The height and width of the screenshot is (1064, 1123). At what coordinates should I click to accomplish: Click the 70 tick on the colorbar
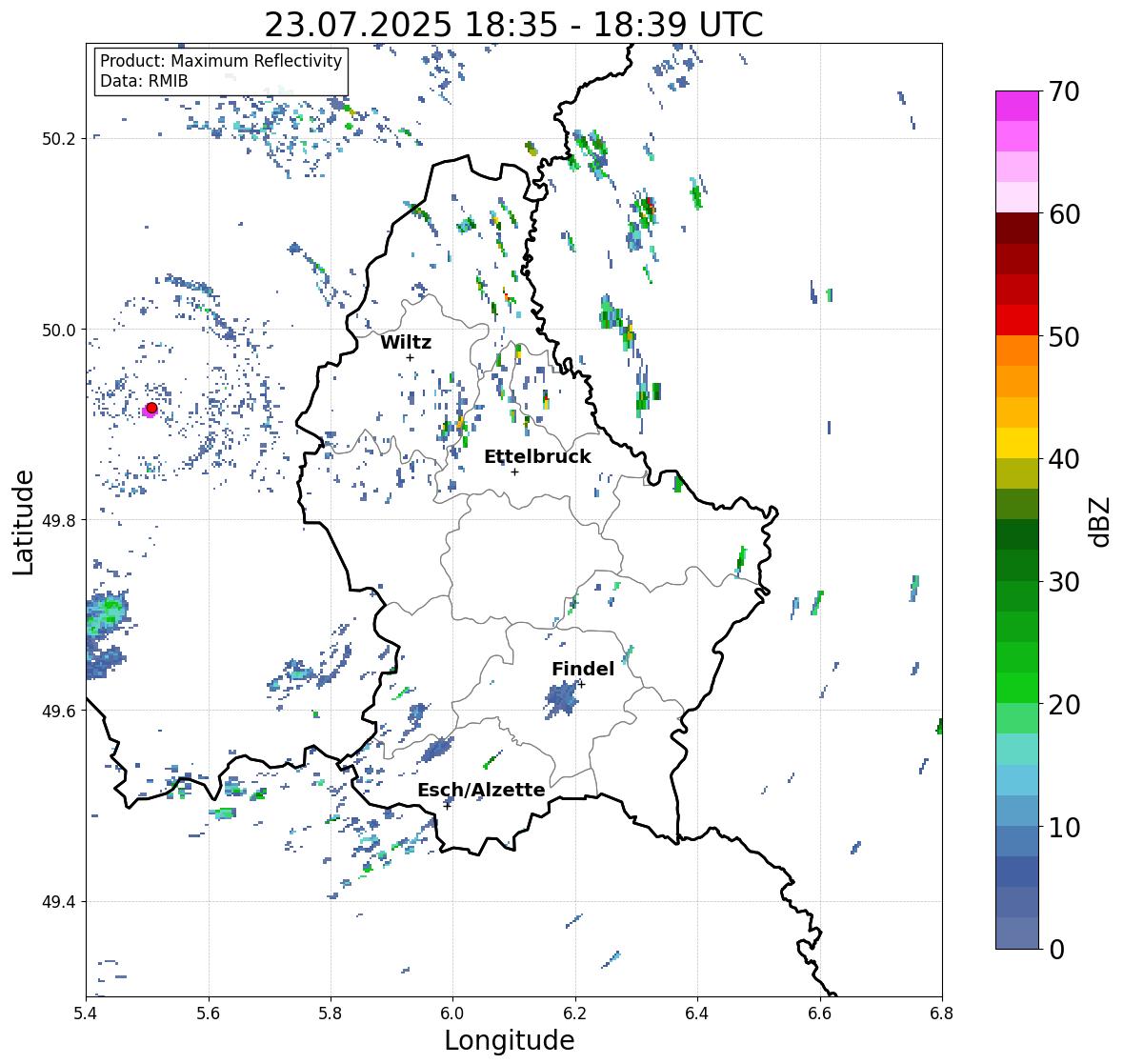coord(1064,91)
